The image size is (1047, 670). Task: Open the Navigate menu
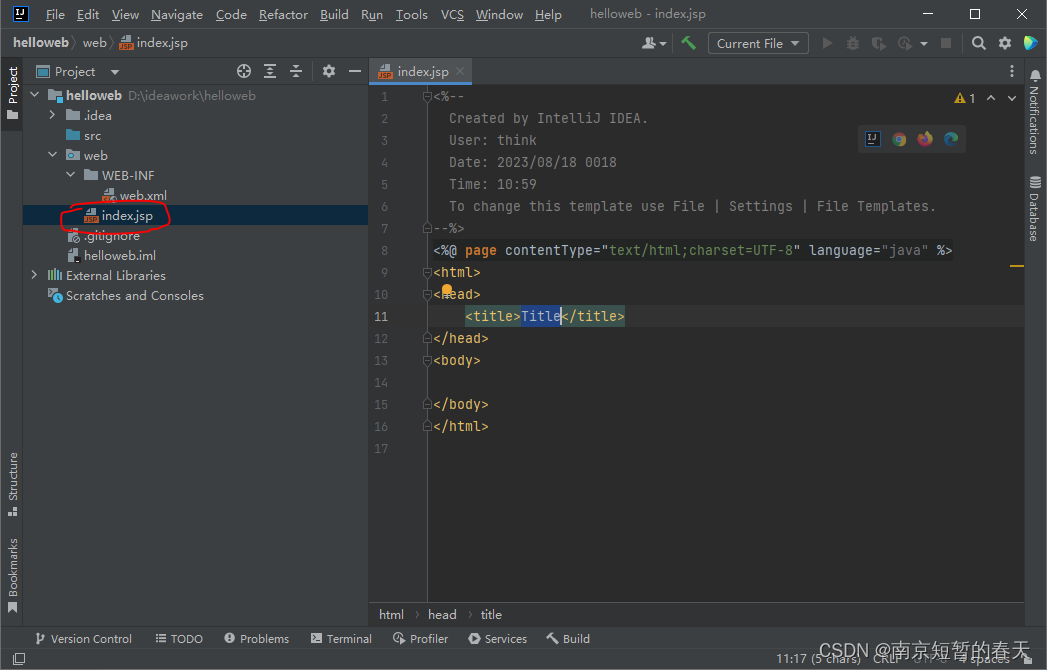click(x=177, y=15)
